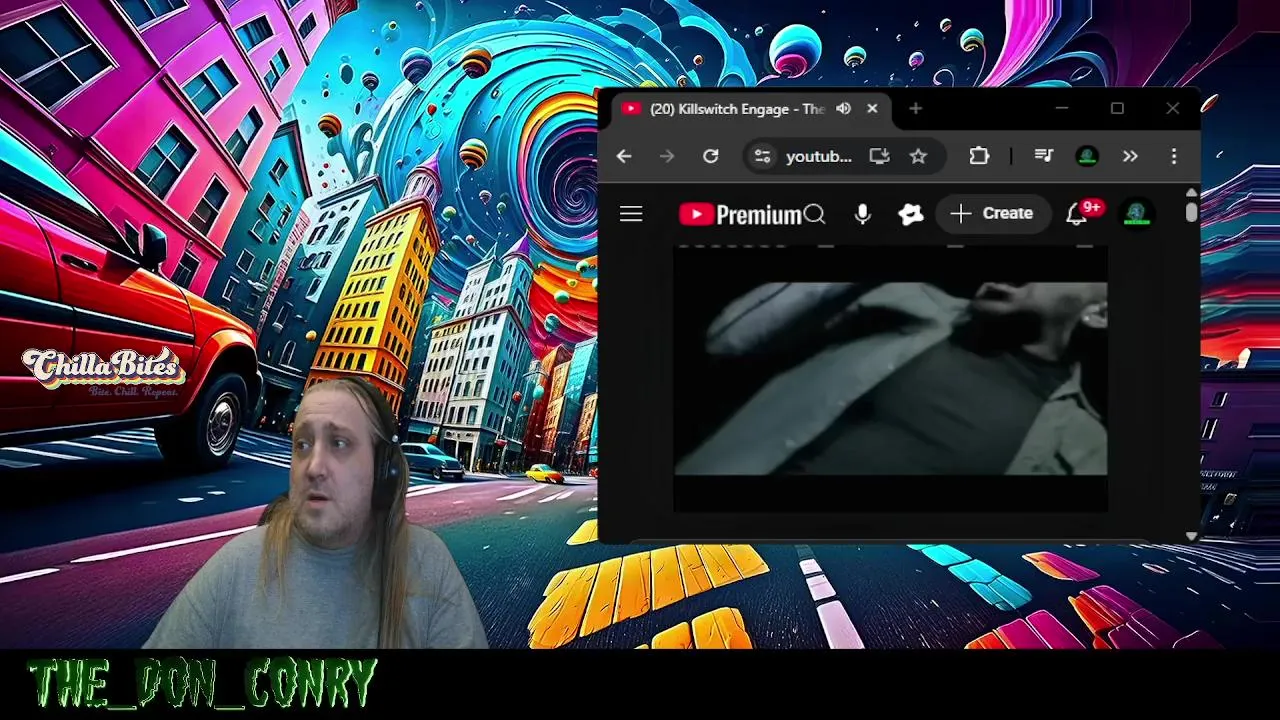Go to YouTube Premium home logo

tap(740, 214)
